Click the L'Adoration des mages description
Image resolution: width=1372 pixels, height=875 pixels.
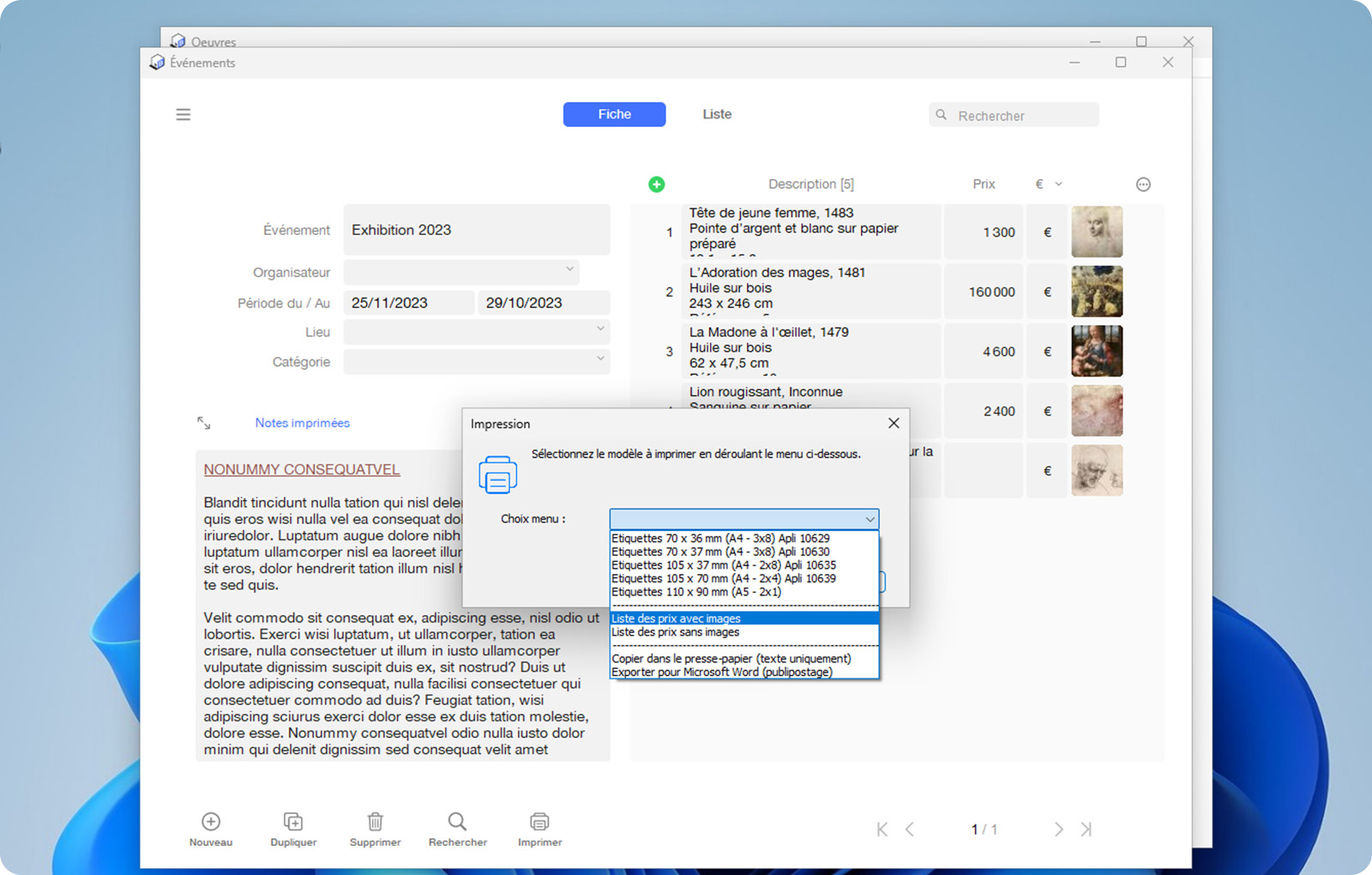pos(811,292)
